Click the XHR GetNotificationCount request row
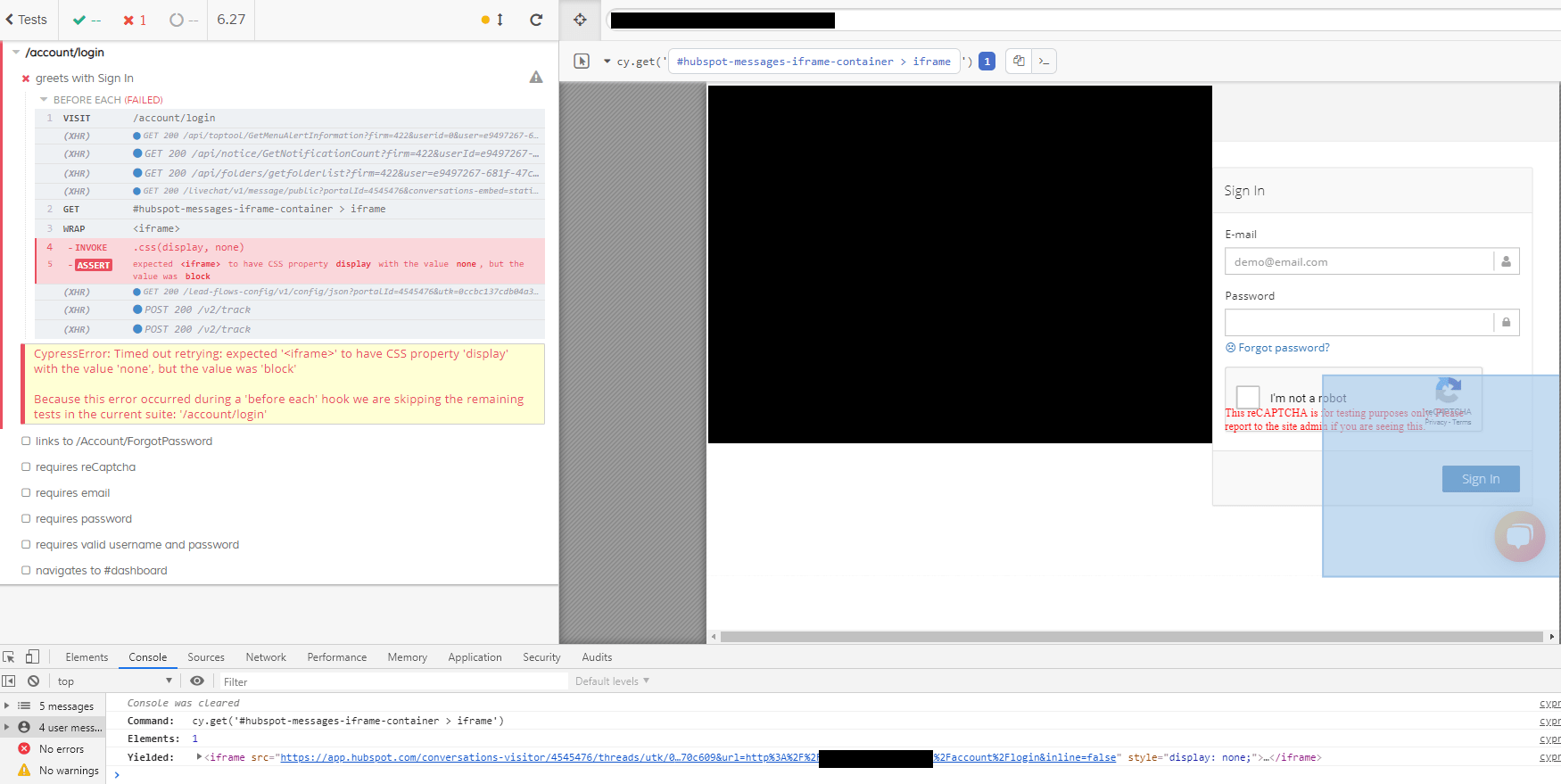 [290, 154]
